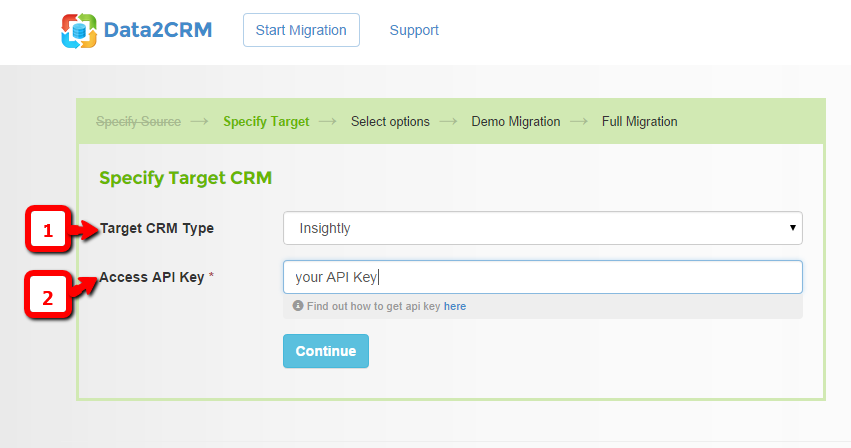Click the Target CRM Type label
This screenshot has height=448, width=851.
pos(157,228)
